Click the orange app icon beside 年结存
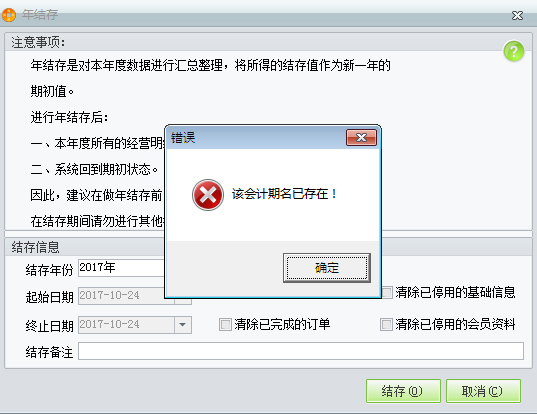This screenshot has height=414, width=537. coord(9,15)
